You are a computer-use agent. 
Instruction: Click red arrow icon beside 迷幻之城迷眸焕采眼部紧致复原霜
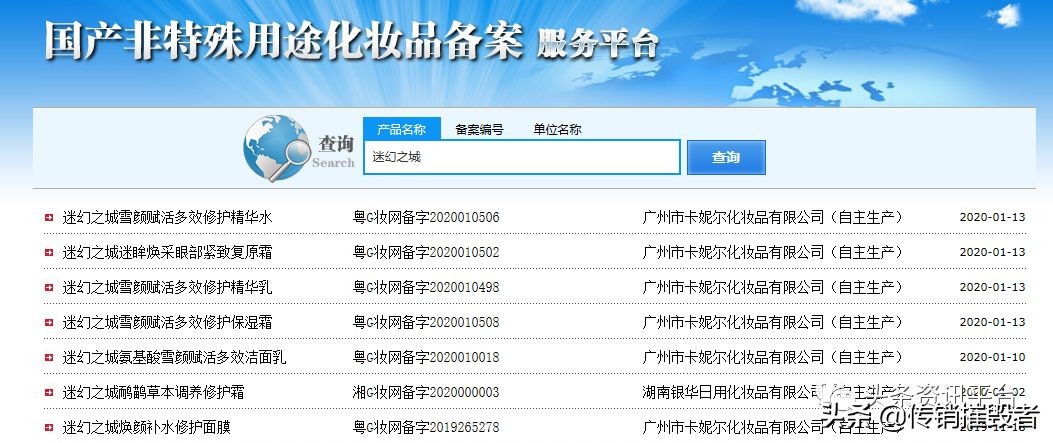click(49, 252)
